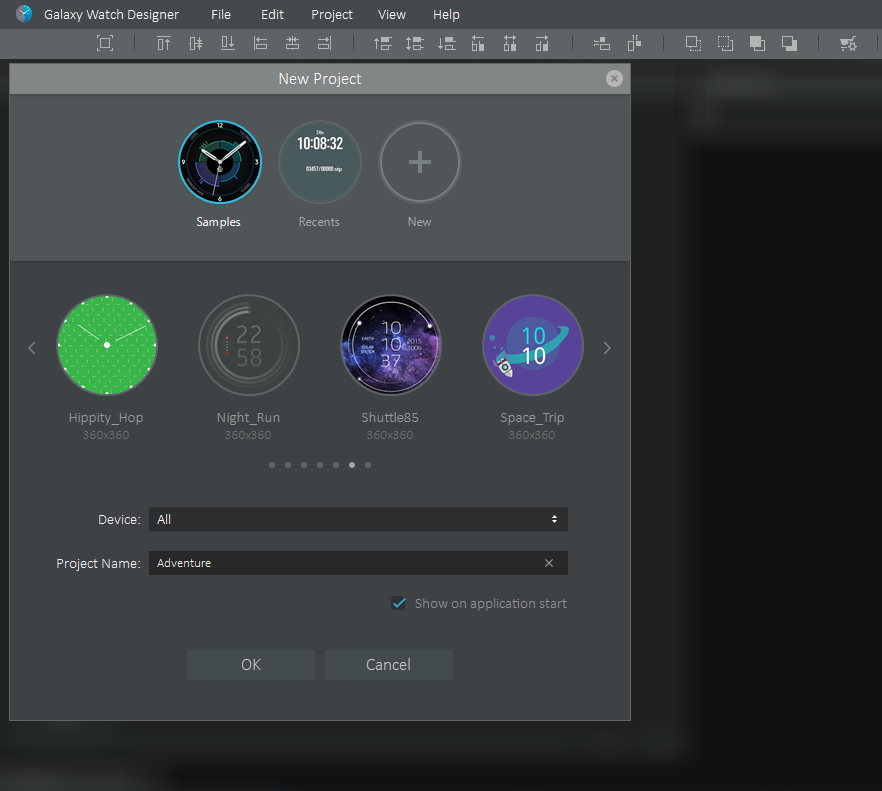Viewport: 882px width, 791px height.
Task: Choose the Space_Trip sample watch face
Action: [533, 345]
